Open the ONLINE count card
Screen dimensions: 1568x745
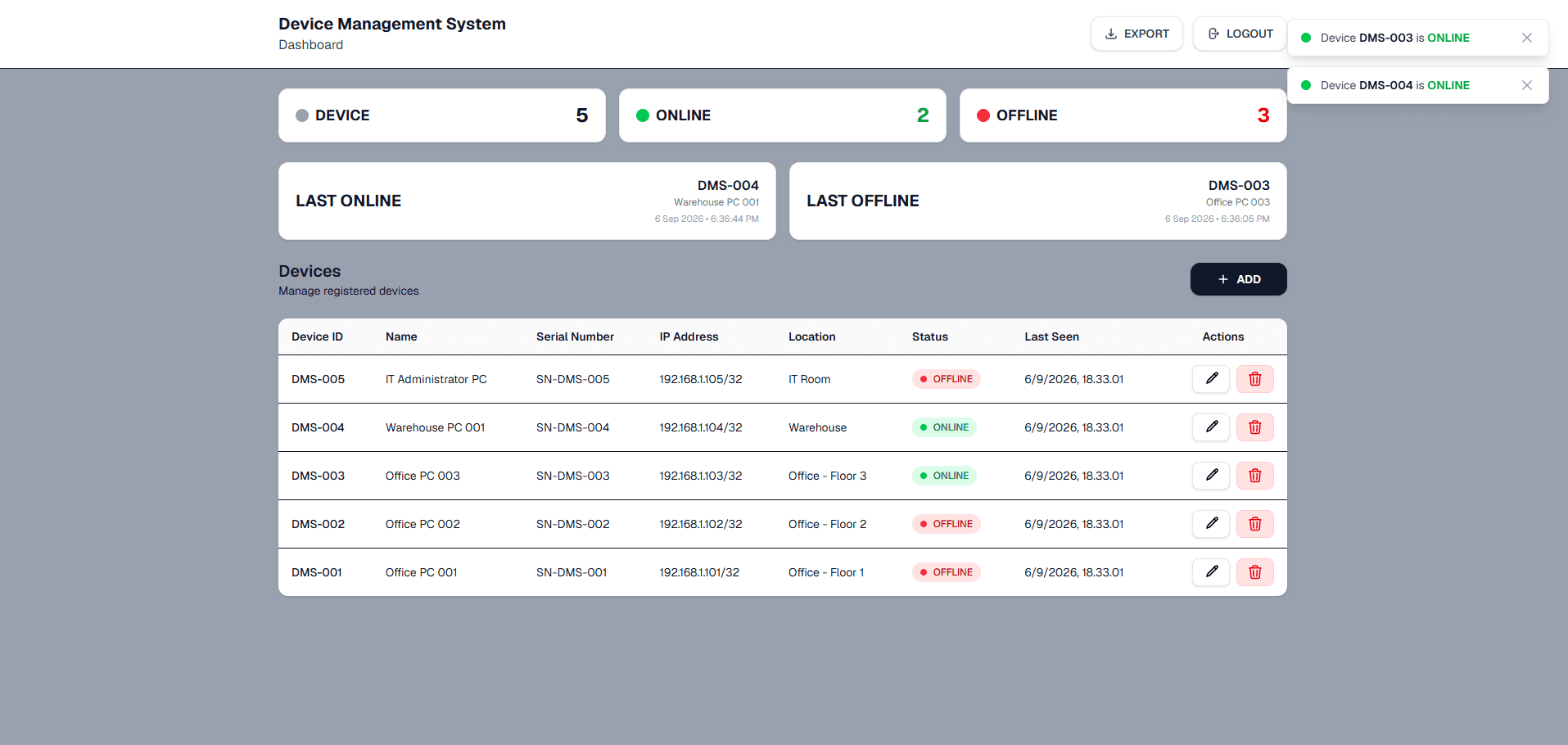[783, 115]
